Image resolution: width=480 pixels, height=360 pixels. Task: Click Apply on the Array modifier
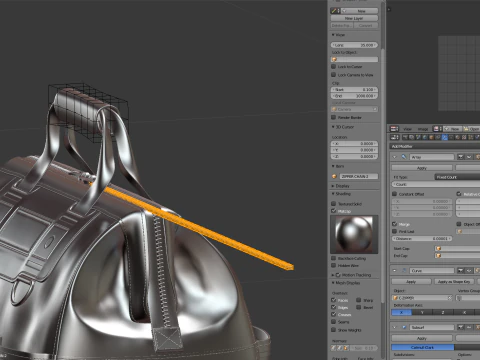pyautogui.click(x=422, y=168)
